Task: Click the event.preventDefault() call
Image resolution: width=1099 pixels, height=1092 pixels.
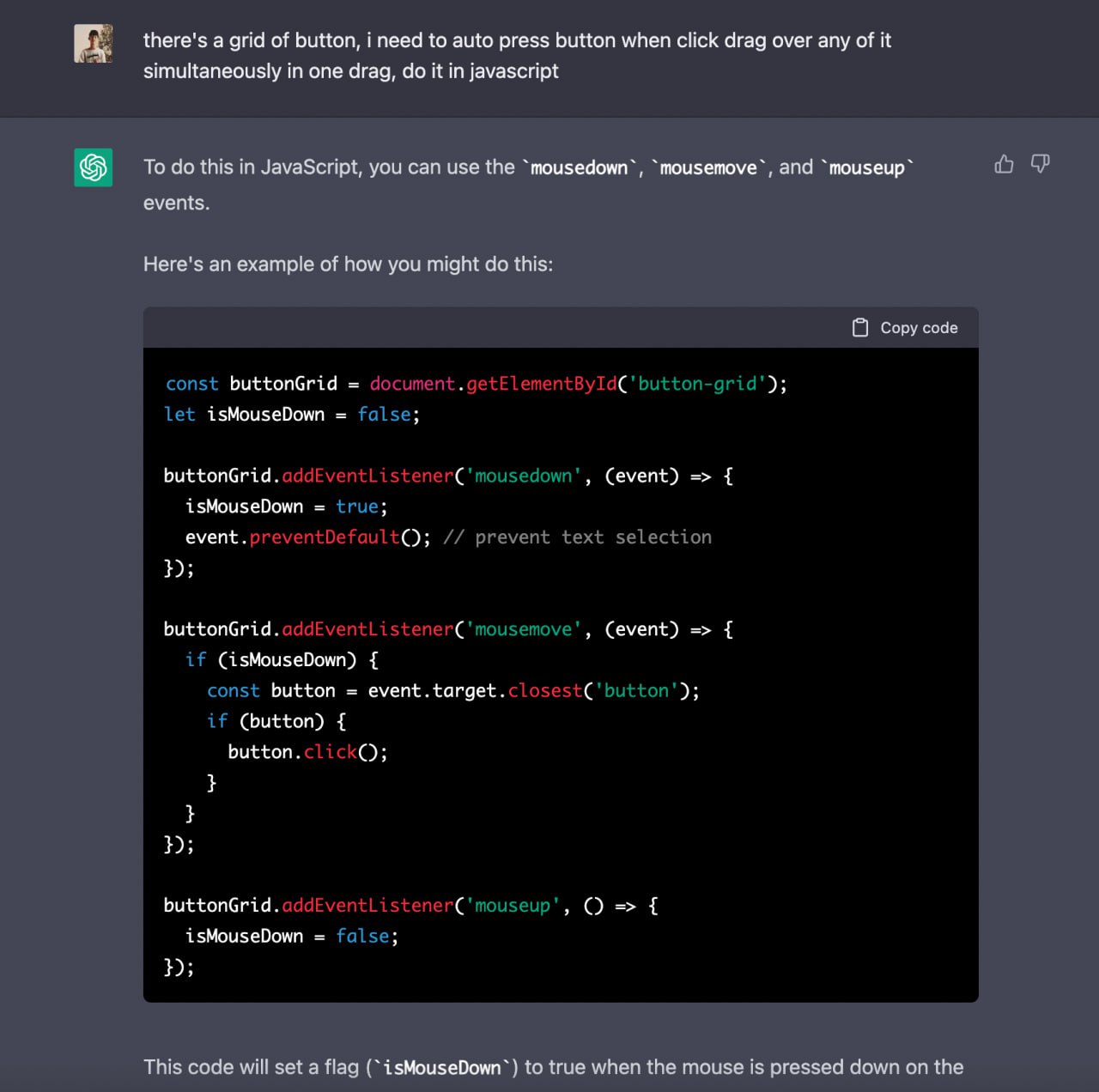Action: coord(308,537)
